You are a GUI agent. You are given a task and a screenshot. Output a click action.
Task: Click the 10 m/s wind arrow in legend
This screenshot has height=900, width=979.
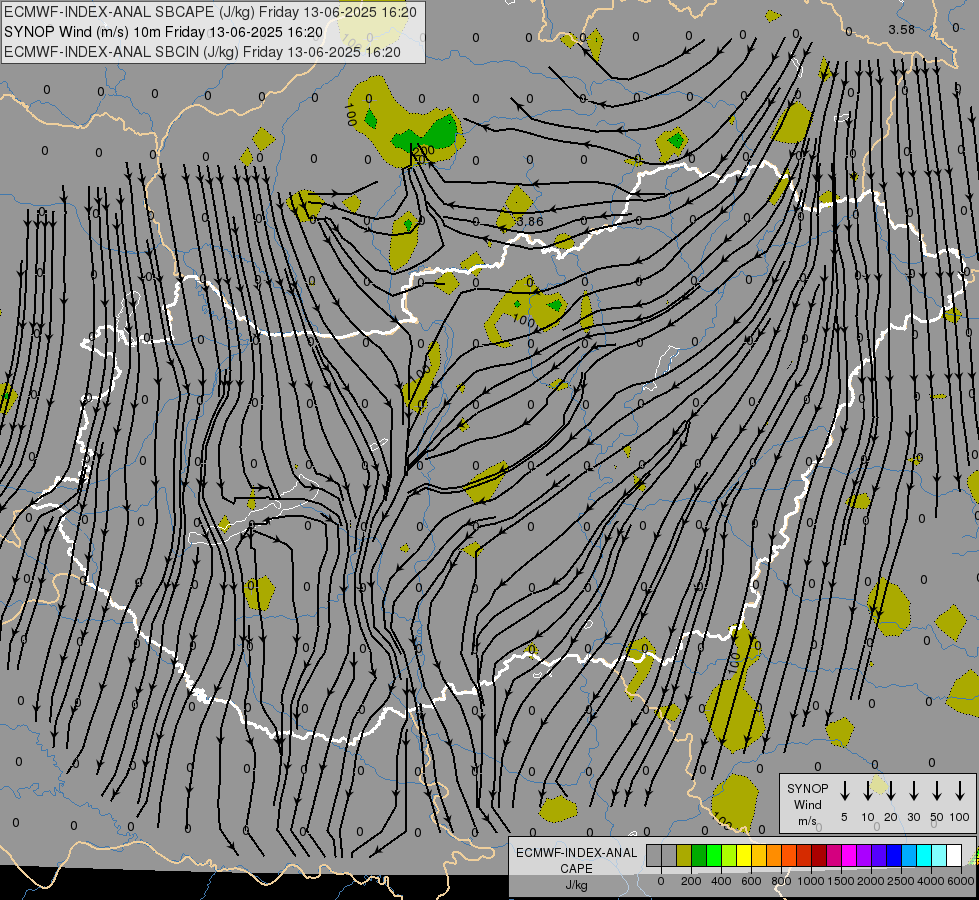(x=867, y=790)
